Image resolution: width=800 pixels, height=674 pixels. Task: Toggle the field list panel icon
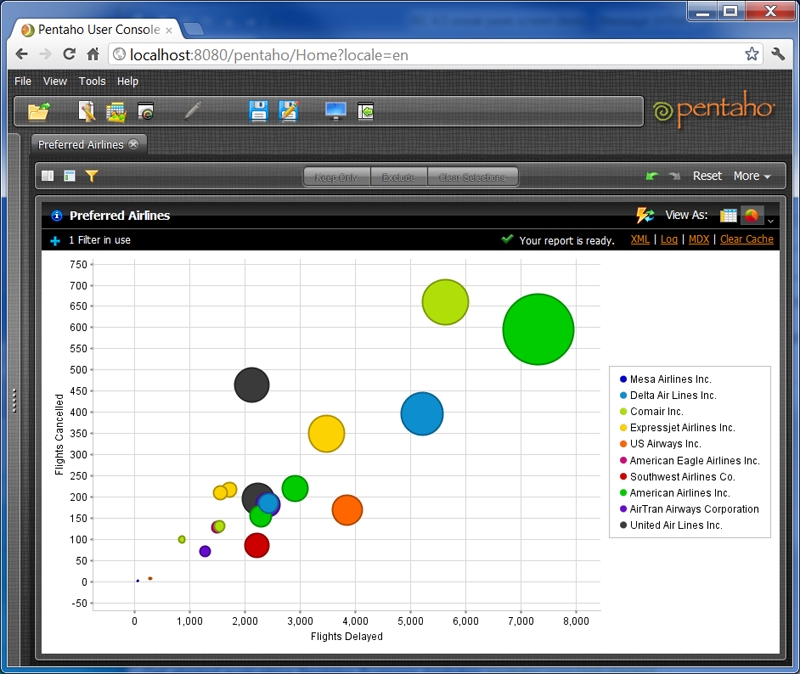47,176
